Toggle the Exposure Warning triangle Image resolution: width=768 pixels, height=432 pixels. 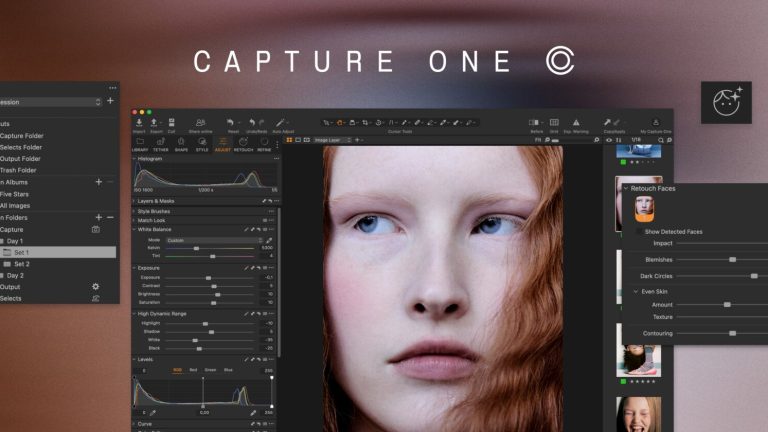(576, 122)
